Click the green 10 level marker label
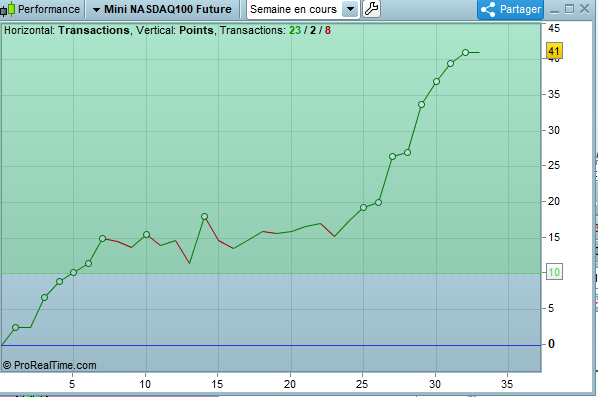 pyautogui.click(x=554, y=272)
